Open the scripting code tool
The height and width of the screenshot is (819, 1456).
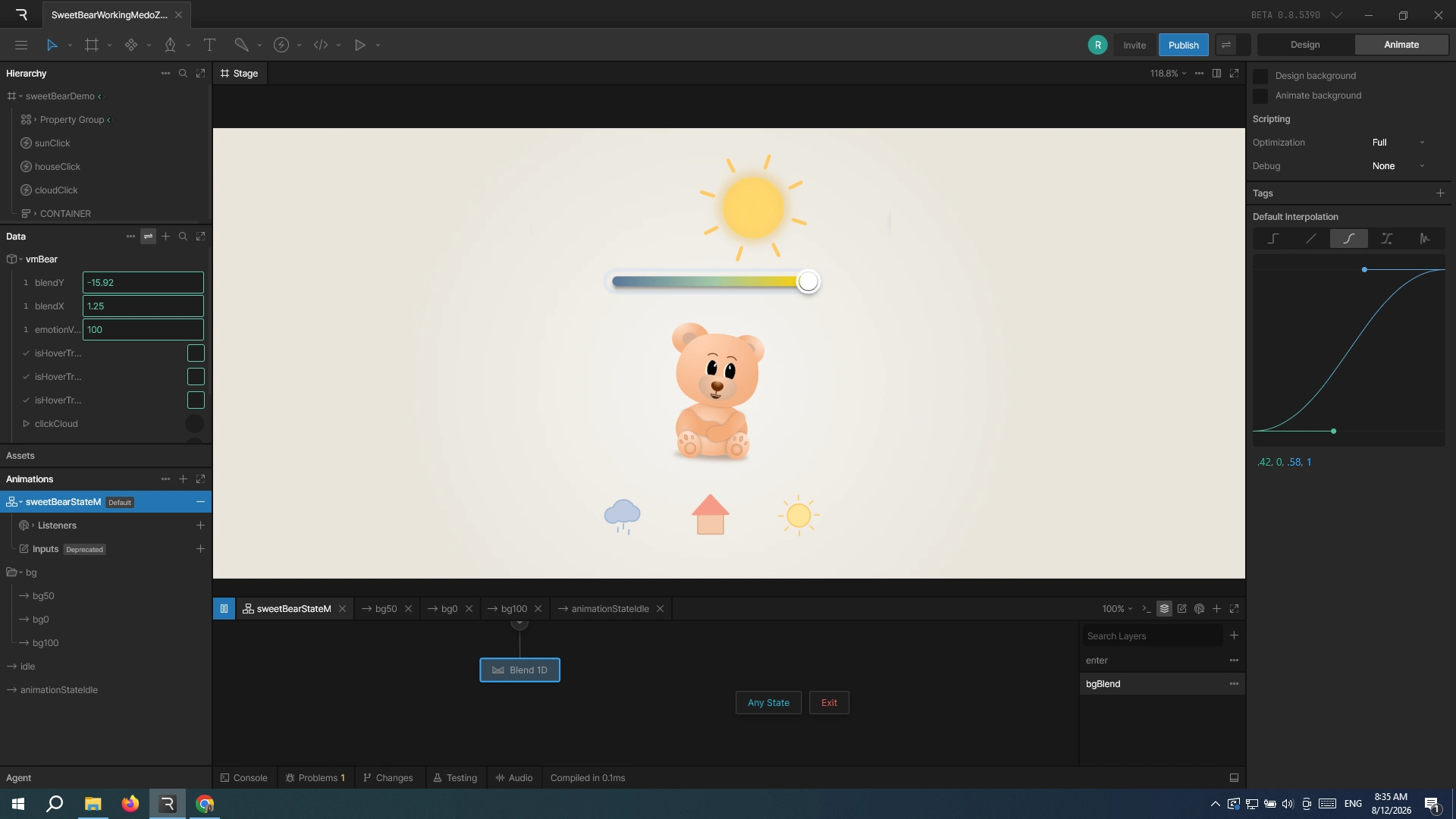(321, 45)
